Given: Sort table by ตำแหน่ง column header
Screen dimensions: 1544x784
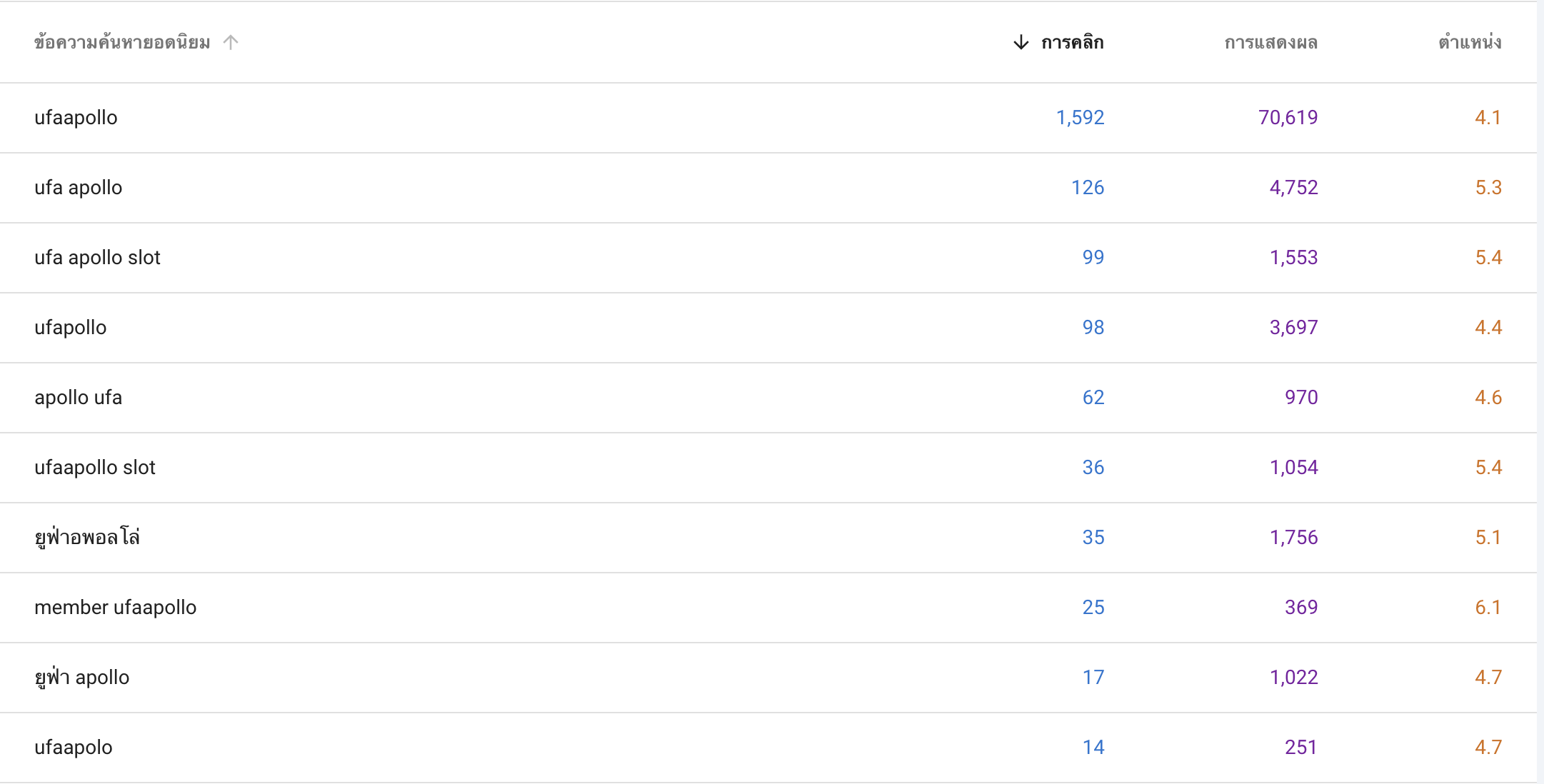Looking at the screenshot, I should click(1470, 42).
